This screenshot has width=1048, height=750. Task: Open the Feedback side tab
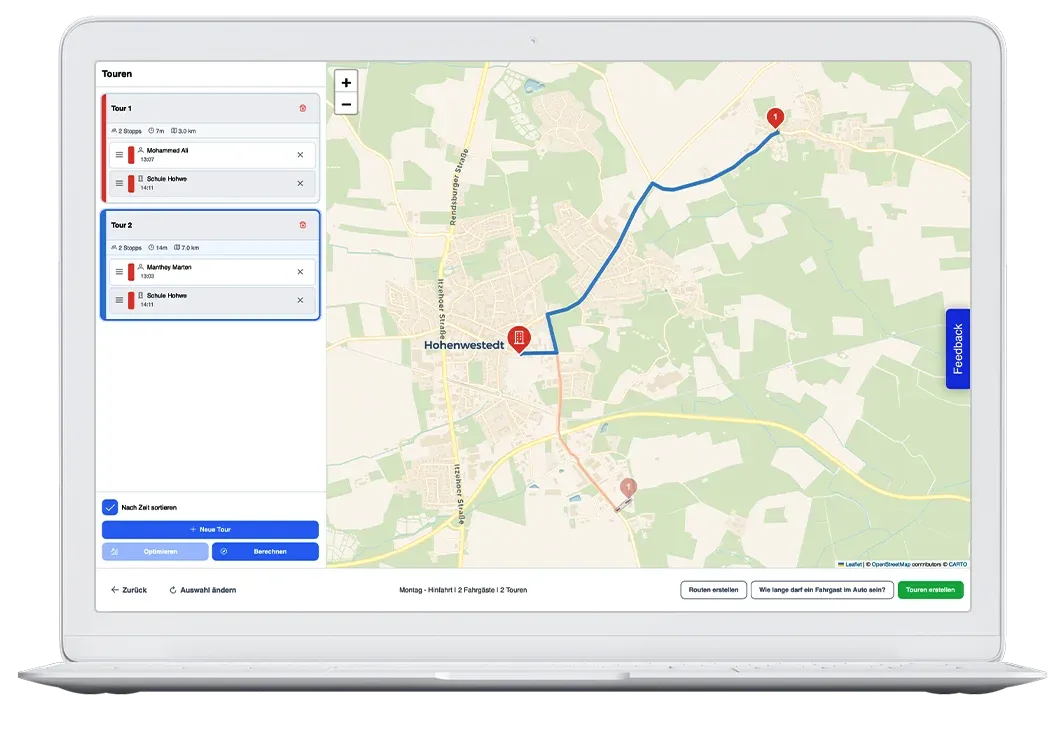(x=957, y=349)
